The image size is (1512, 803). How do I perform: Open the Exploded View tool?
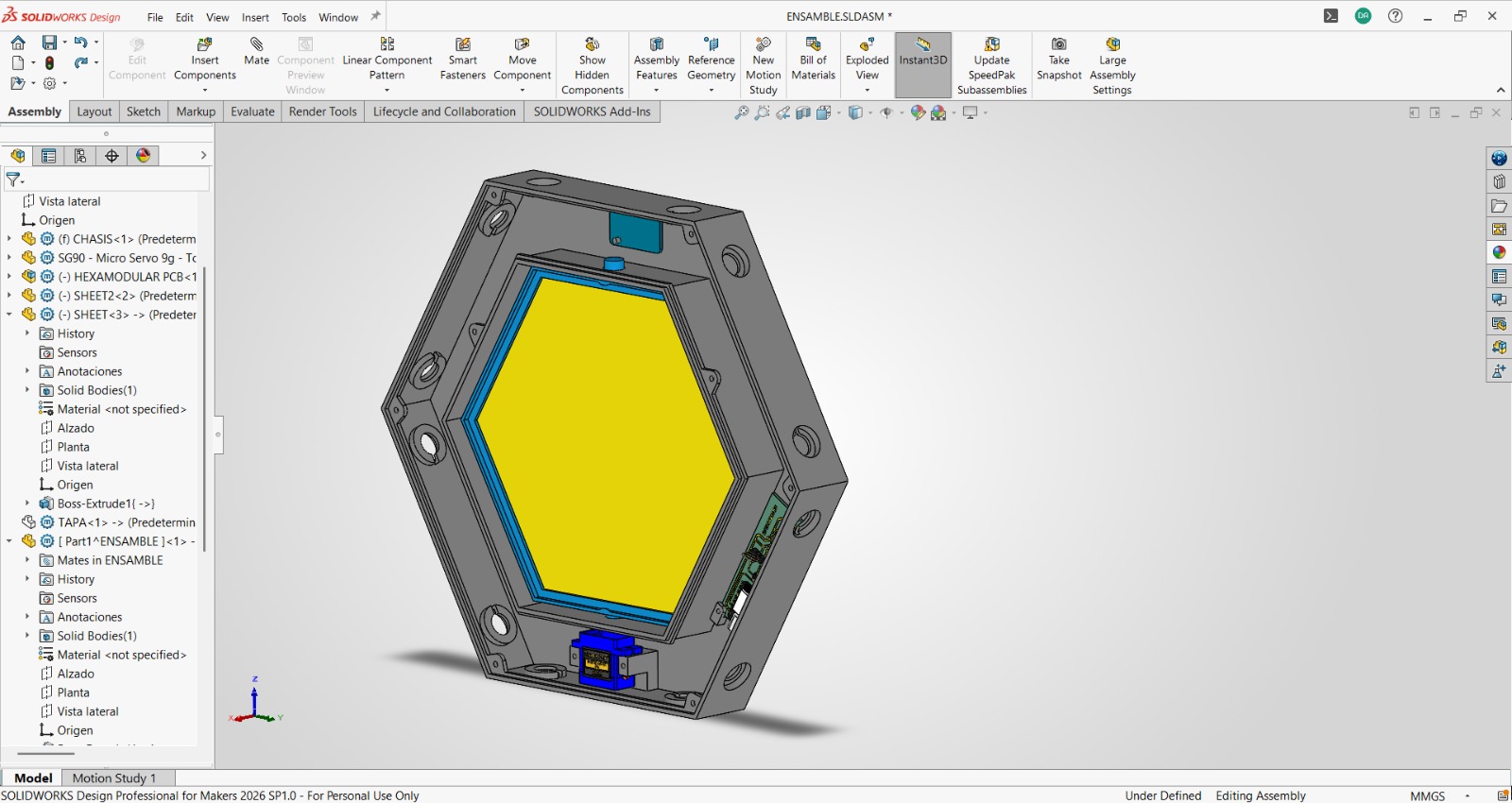tap(867, 59)
